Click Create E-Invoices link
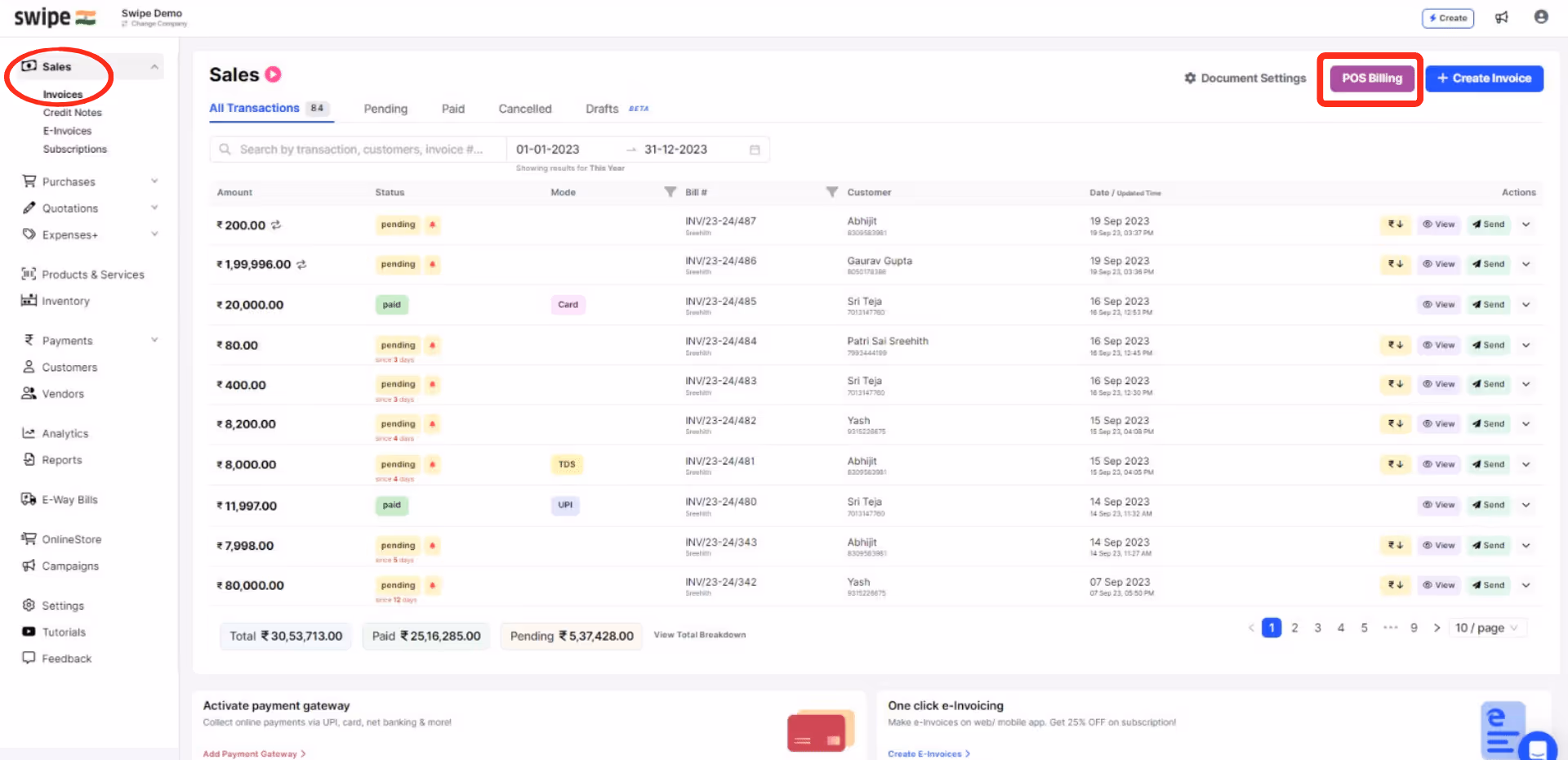 pyautogui.click(x=929, y=753)
